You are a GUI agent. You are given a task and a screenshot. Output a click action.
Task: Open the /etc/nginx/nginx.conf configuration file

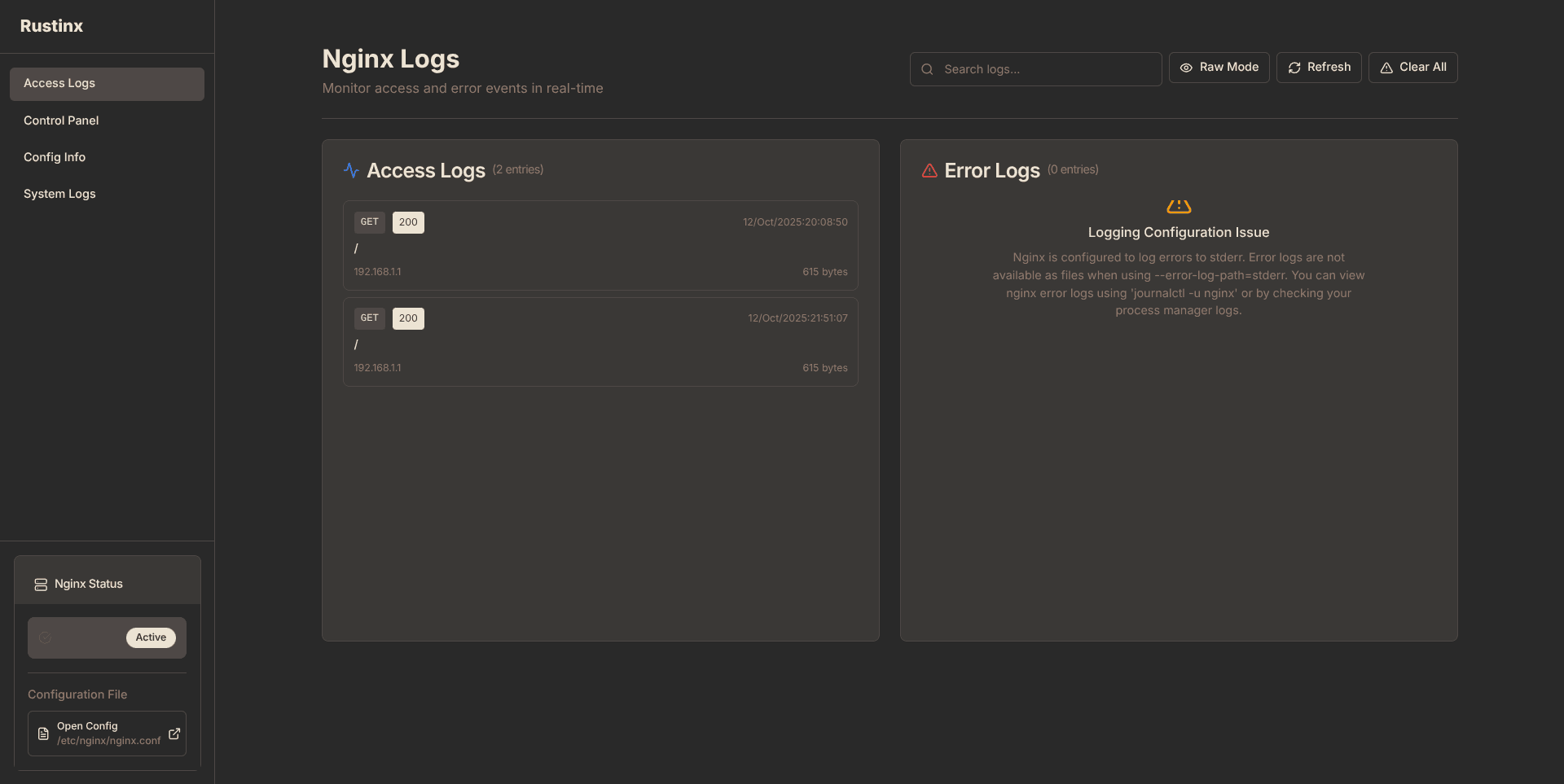(107, 733)
